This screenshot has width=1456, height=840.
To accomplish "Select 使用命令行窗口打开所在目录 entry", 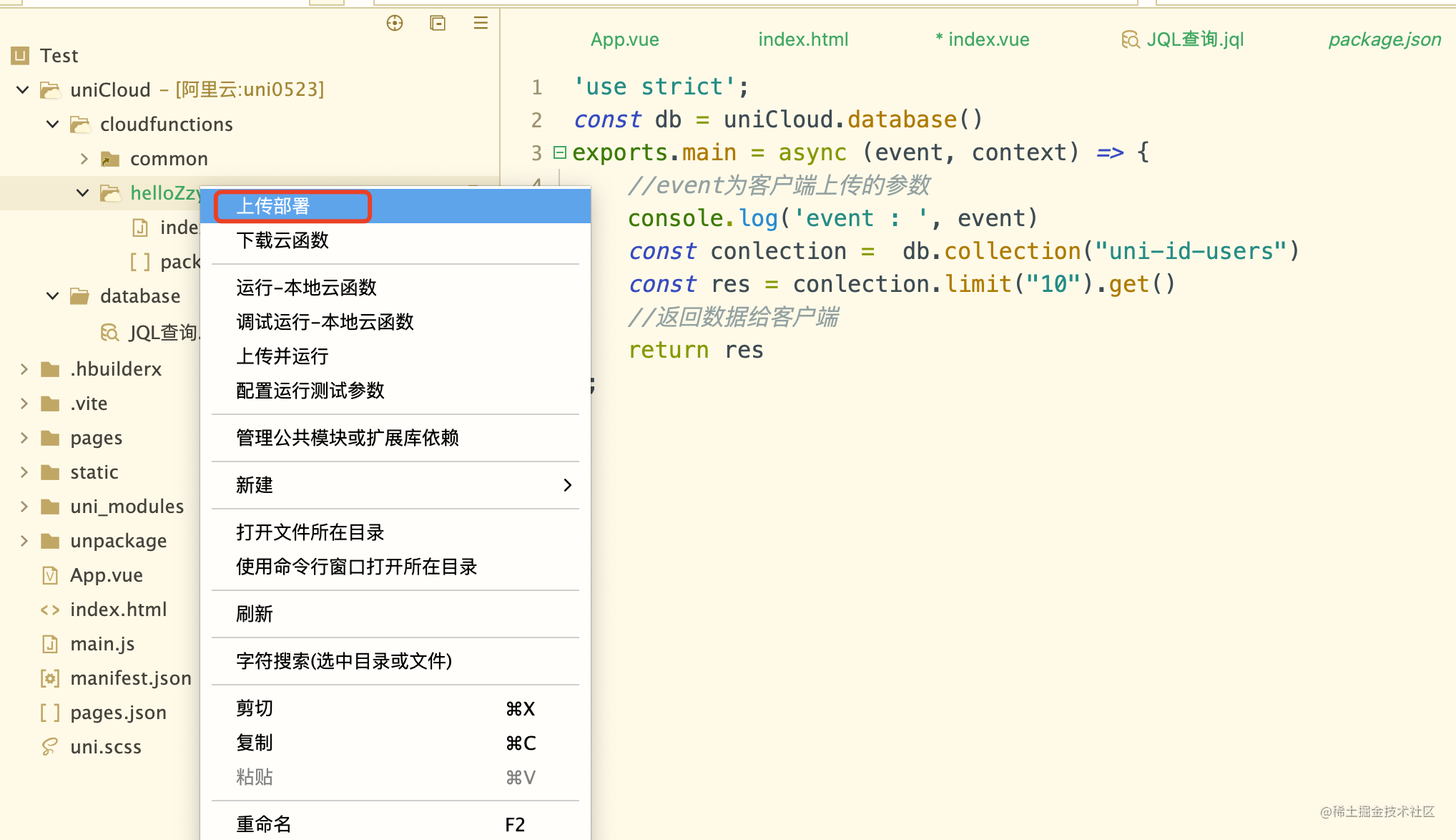I will tap(395, 567).
